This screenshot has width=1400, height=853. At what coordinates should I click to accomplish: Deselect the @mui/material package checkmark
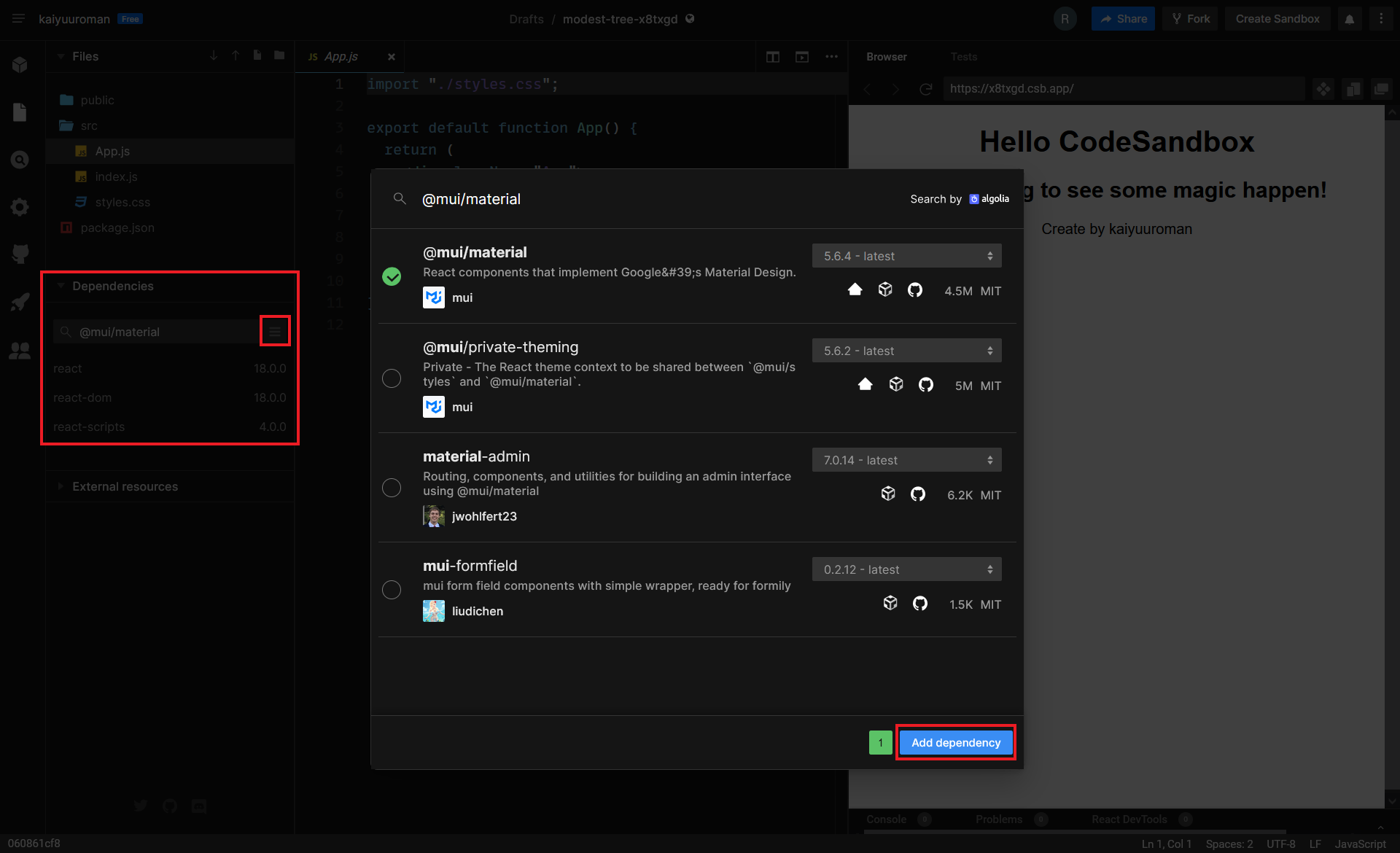[392, 276]
